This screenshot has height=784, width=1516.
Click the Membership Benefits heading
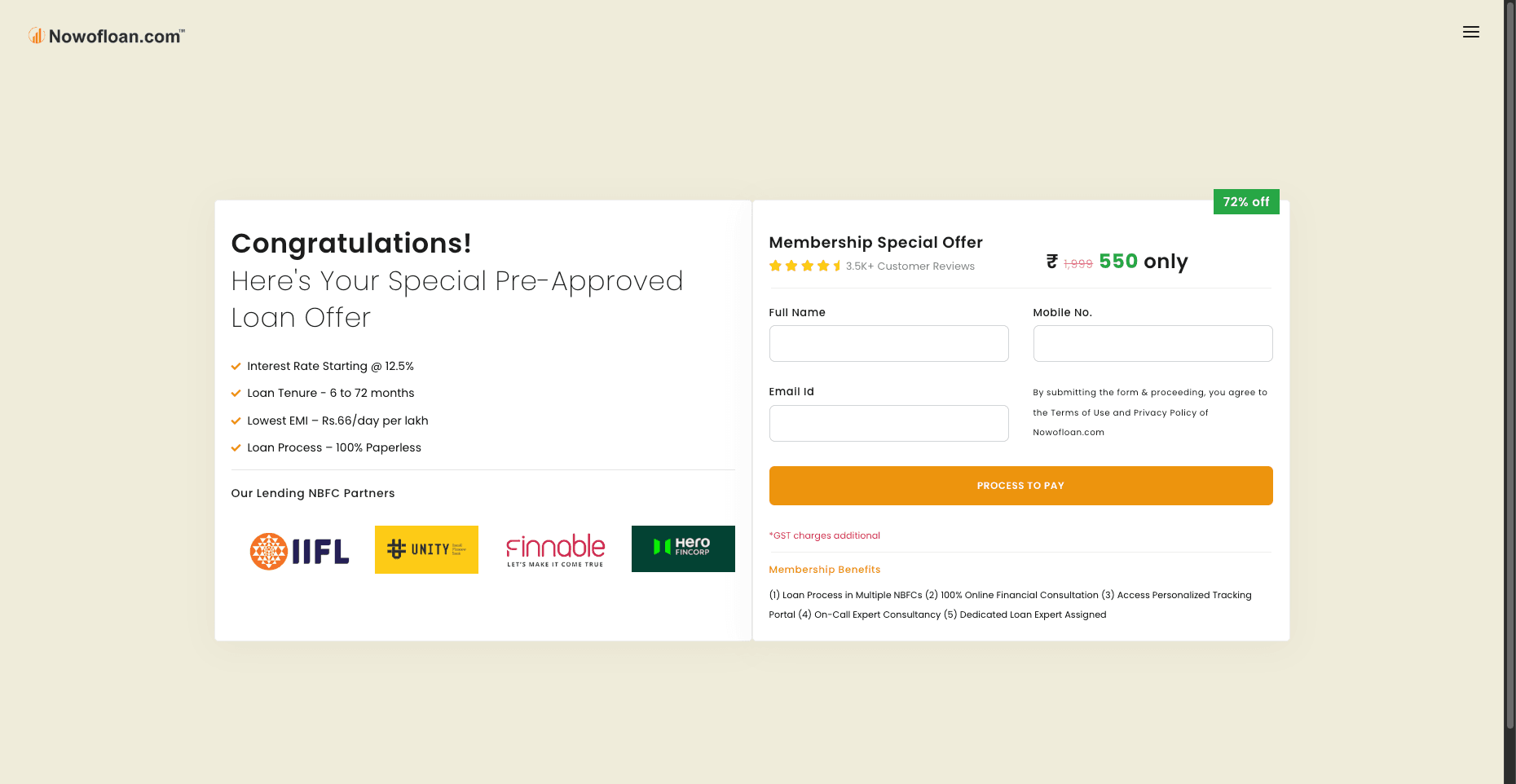[824, 570]
